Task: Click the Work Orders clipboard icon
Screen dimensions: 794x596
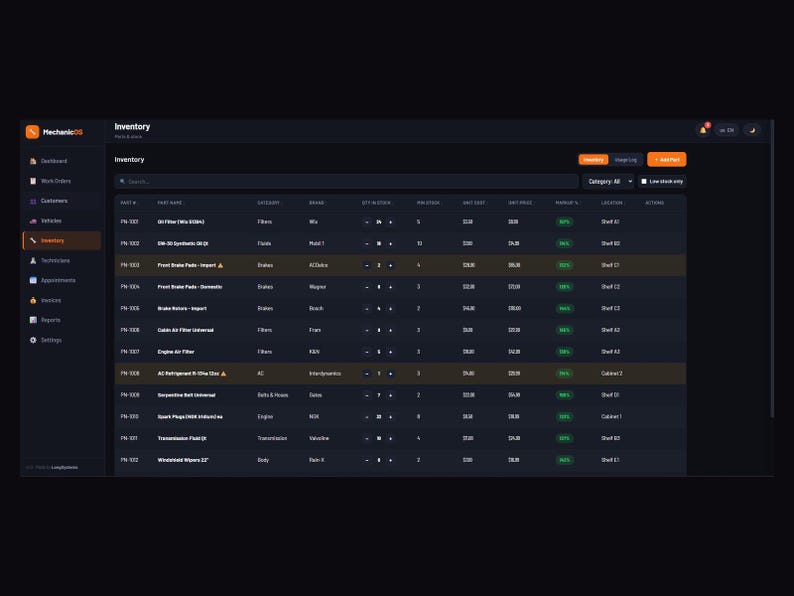Action: [x=33, y=181]
